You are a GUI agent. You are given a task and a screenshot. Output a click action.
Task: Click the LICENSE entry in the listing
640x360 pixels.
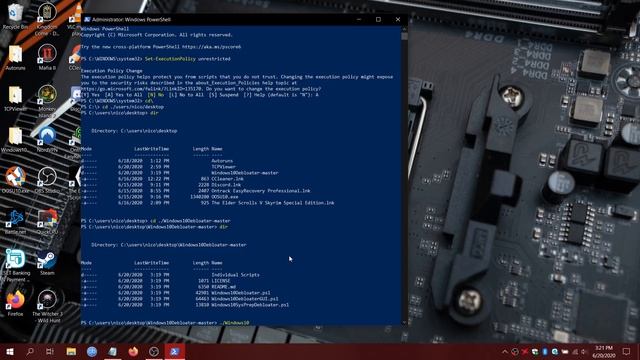point(221,281)
